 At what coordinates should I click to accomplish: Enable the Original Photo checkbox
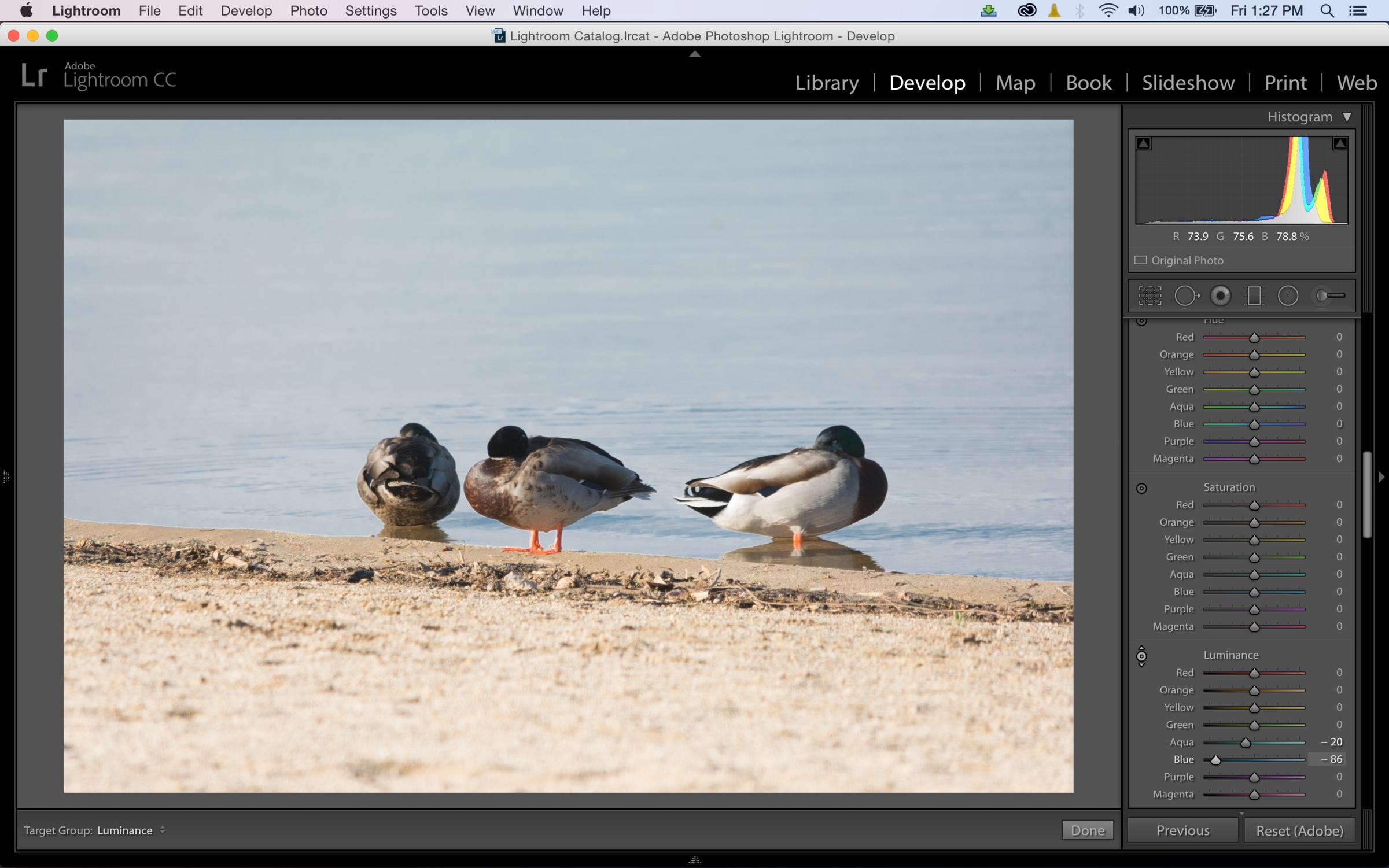click(x=1141, y=260)
